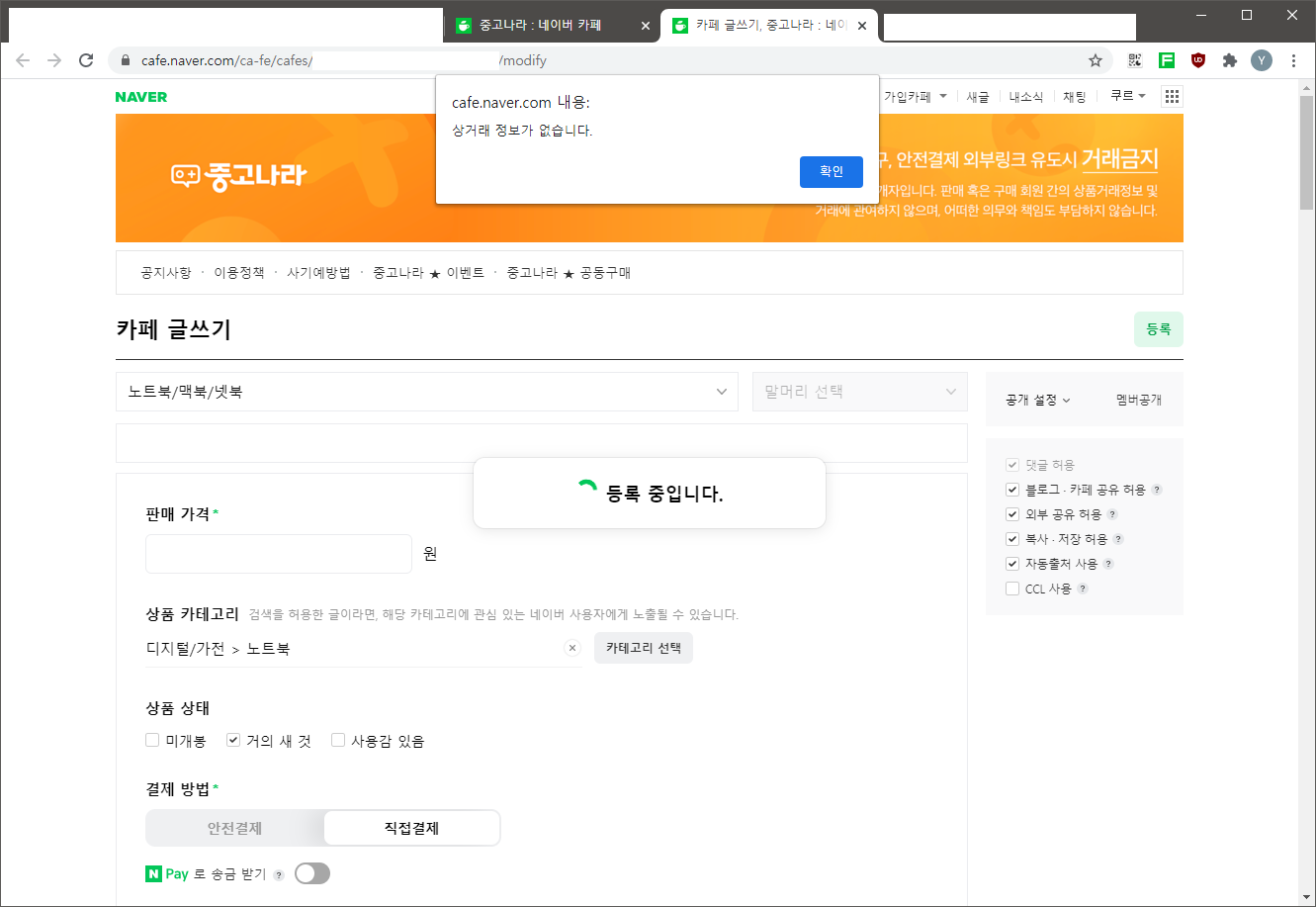Open the Chrome three-dot menu

point(1293,60)
